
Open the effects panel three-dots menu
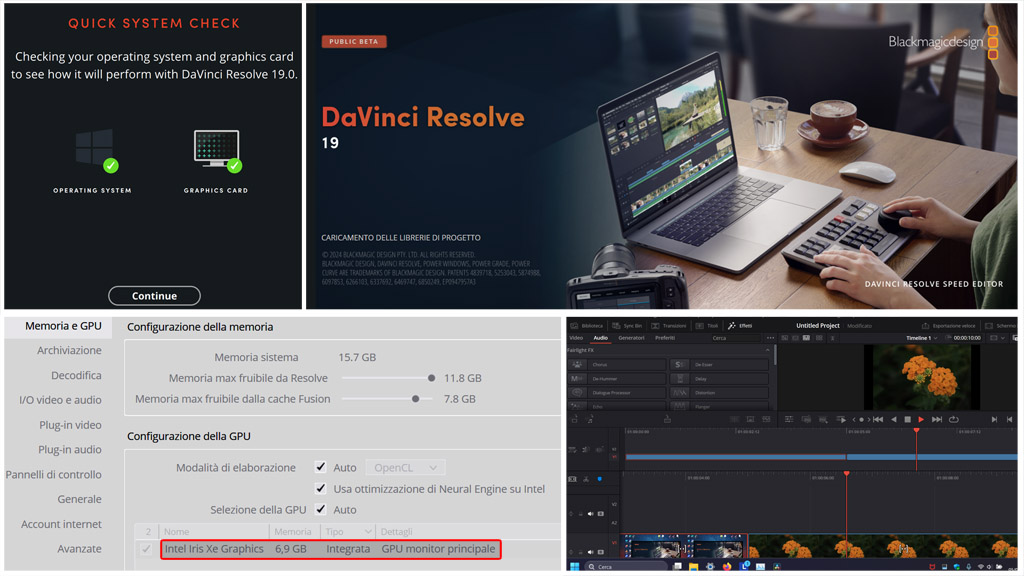771,338
